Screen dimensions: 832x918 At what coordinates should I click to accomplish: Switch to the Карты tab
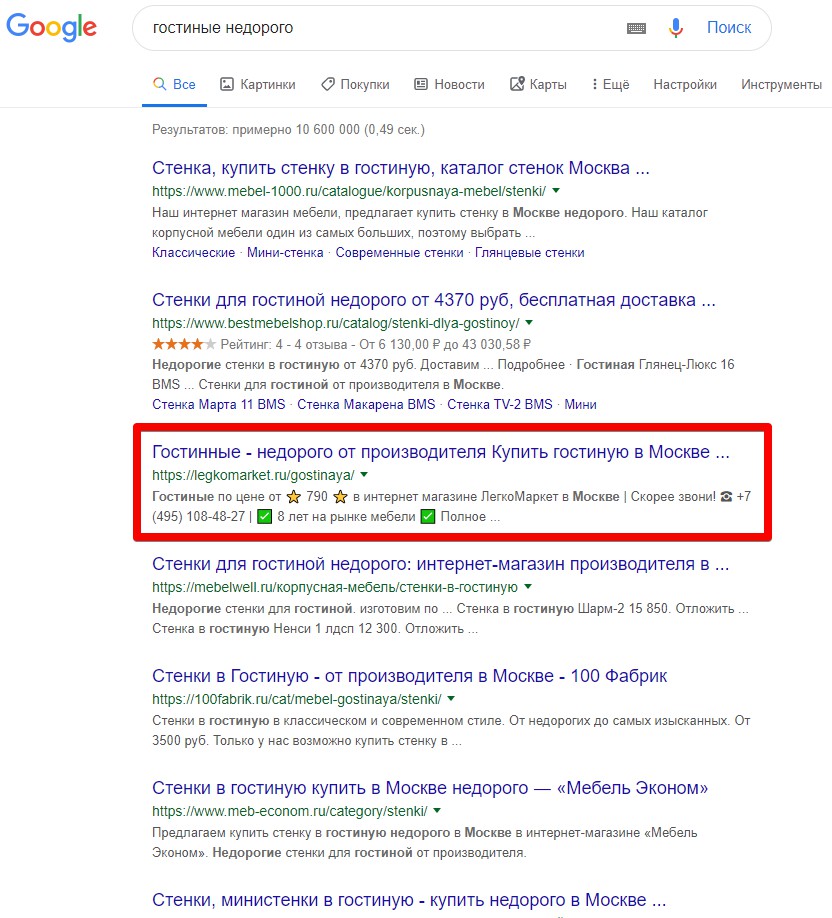coord(539,84)
